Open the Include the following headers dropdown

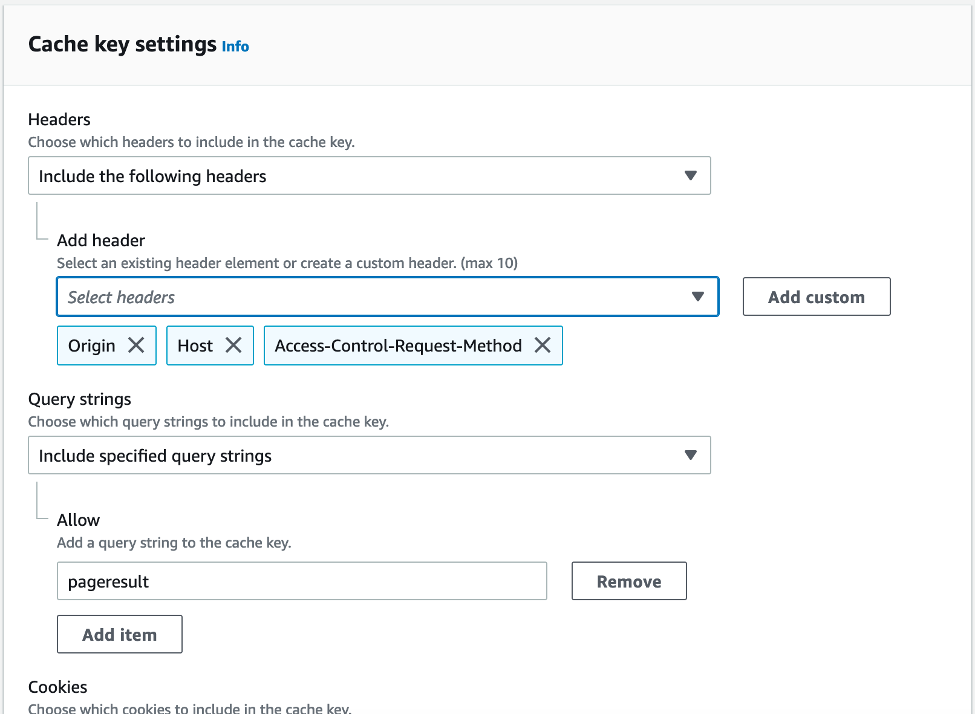tap(370, 175)
